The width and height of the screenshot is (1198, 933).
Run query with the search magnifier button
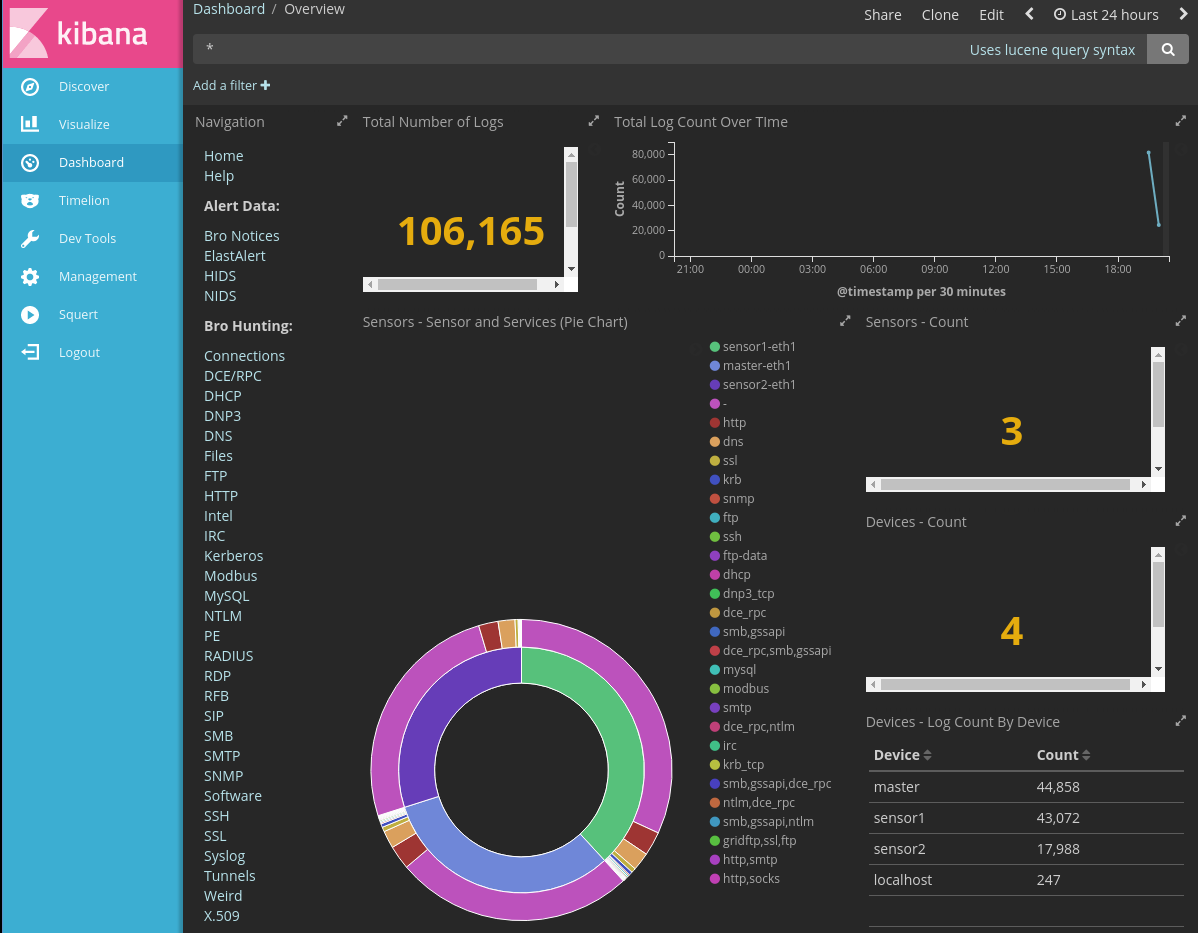(1167, 50)
